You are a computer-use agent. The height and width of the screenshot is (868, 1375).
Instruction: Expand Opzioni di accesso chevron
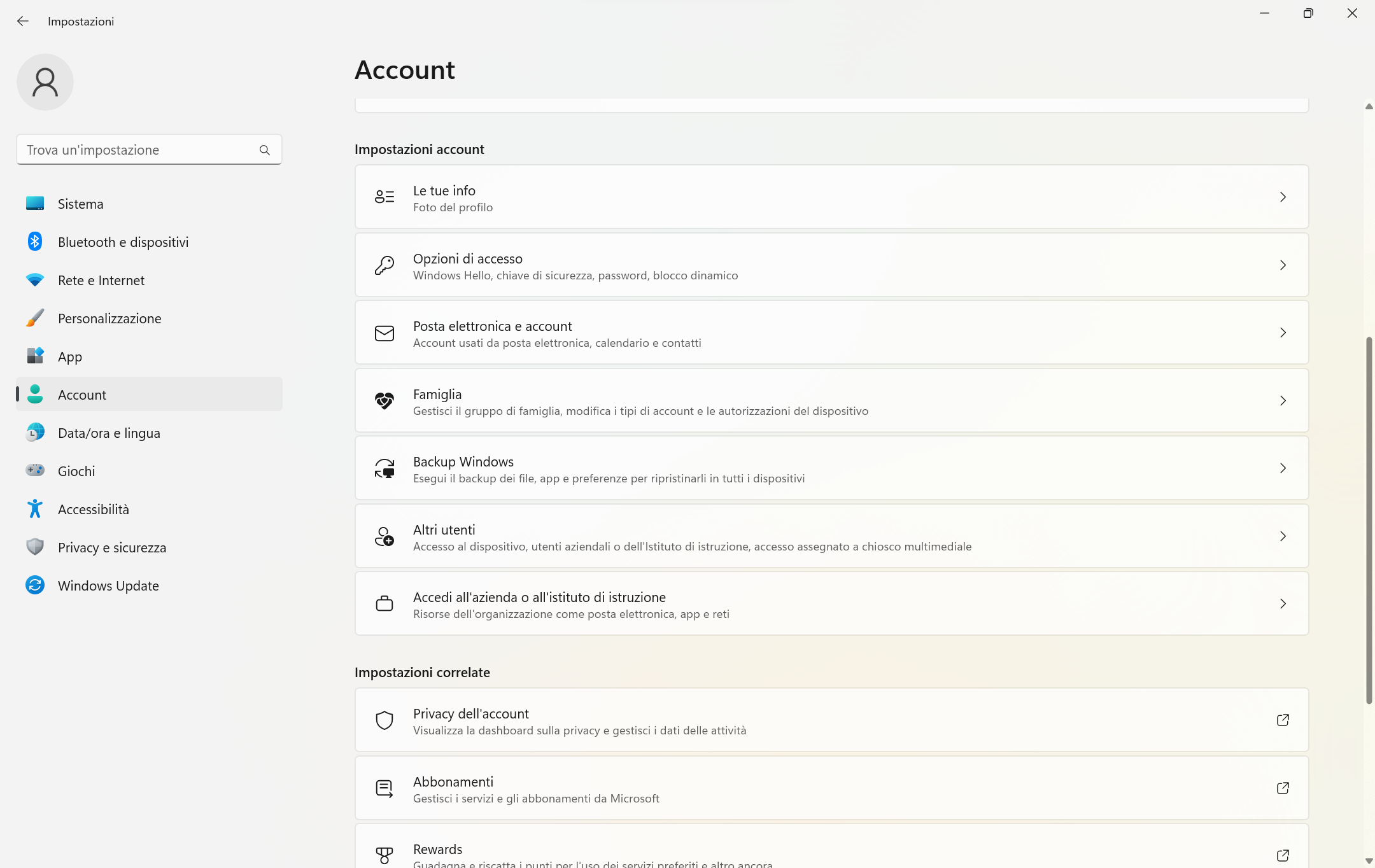[x=1283, y=265]
